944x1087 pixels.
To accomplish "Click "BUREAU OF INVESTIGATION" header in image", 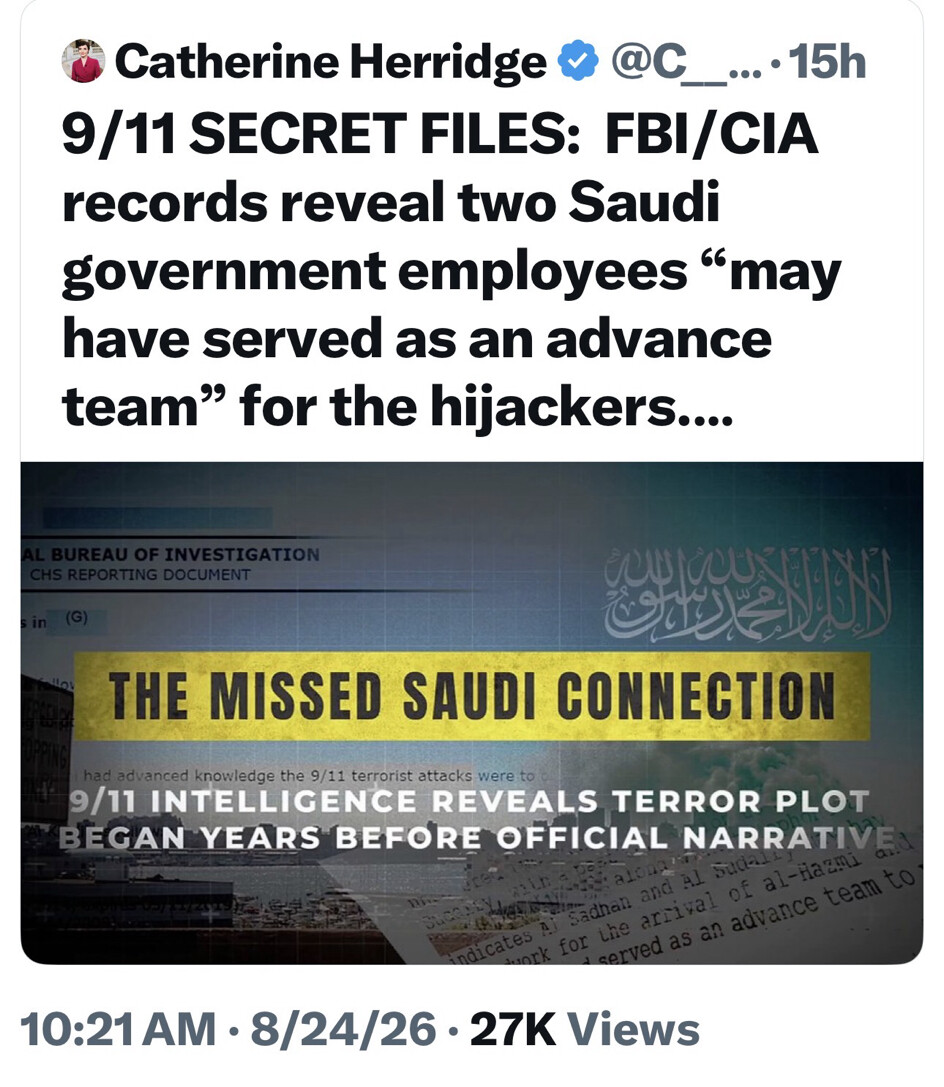I will coord(184,555).
